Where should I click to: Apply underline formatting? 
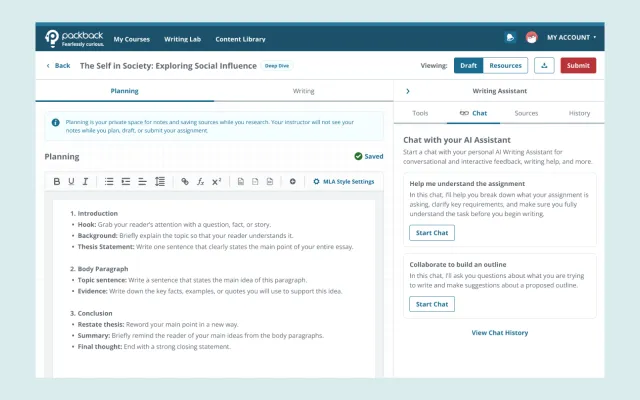click(x=71, y=182)
